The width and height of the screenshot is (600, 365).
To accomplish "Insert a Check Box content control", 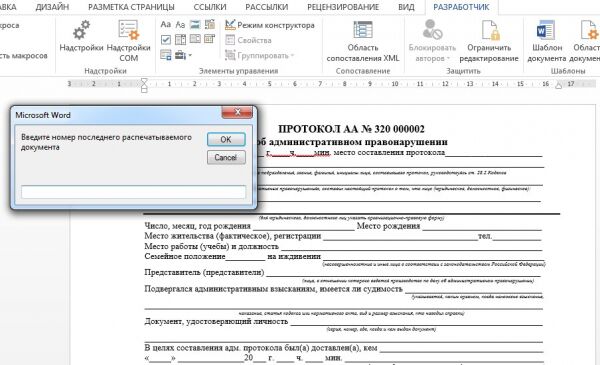I will click(166, 39).
